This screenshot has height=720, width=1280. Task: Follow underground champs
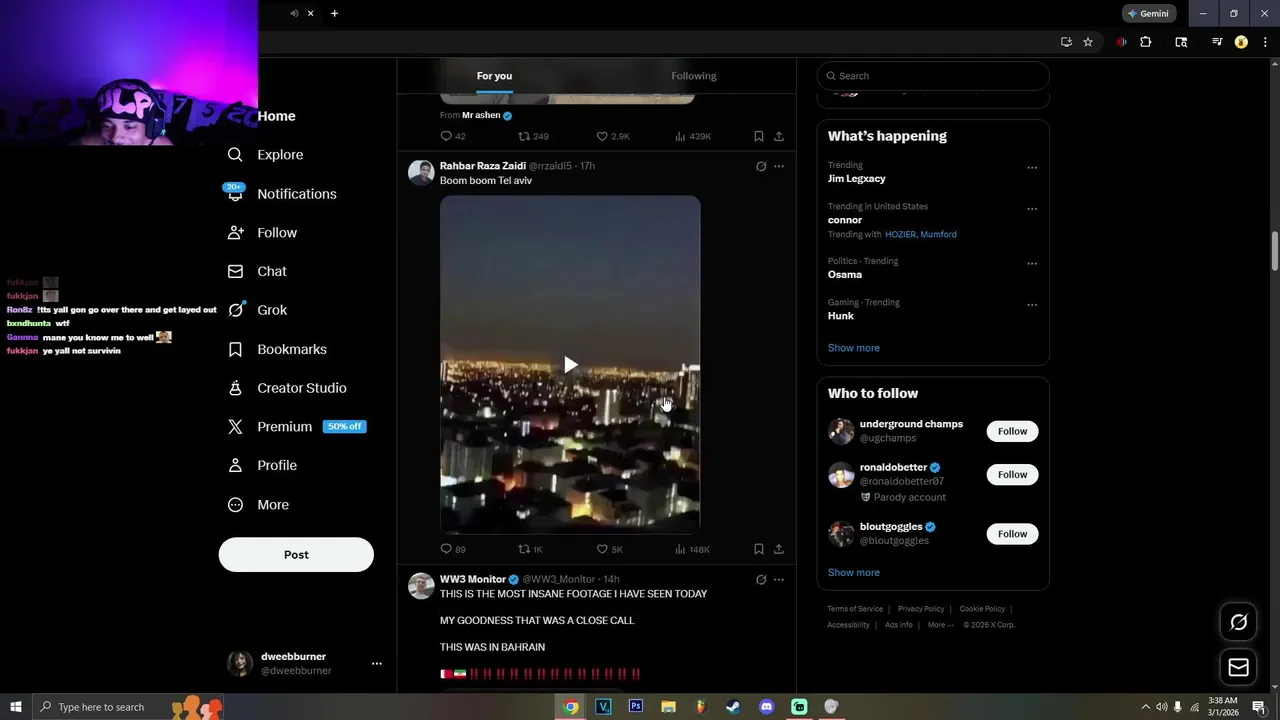click(x=1012, y=431)
